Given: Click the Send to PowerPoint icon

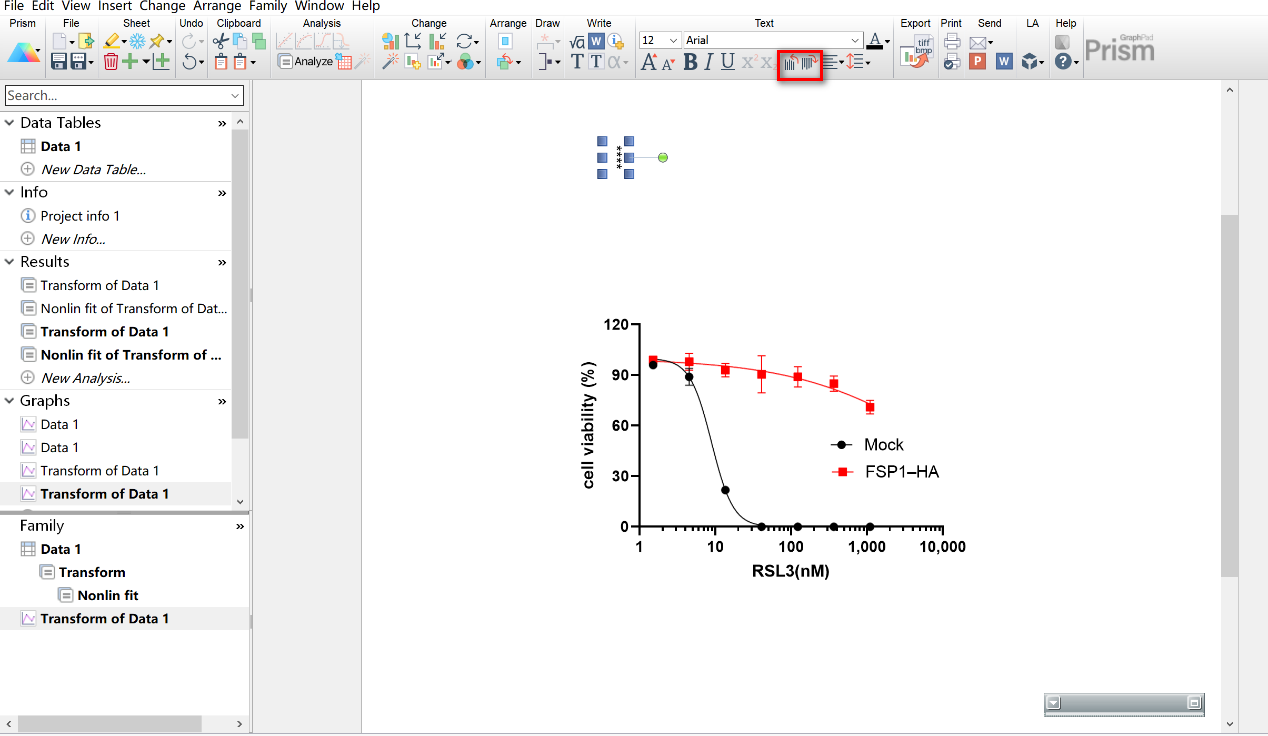Looking at the screenshot, I should 978,62.
